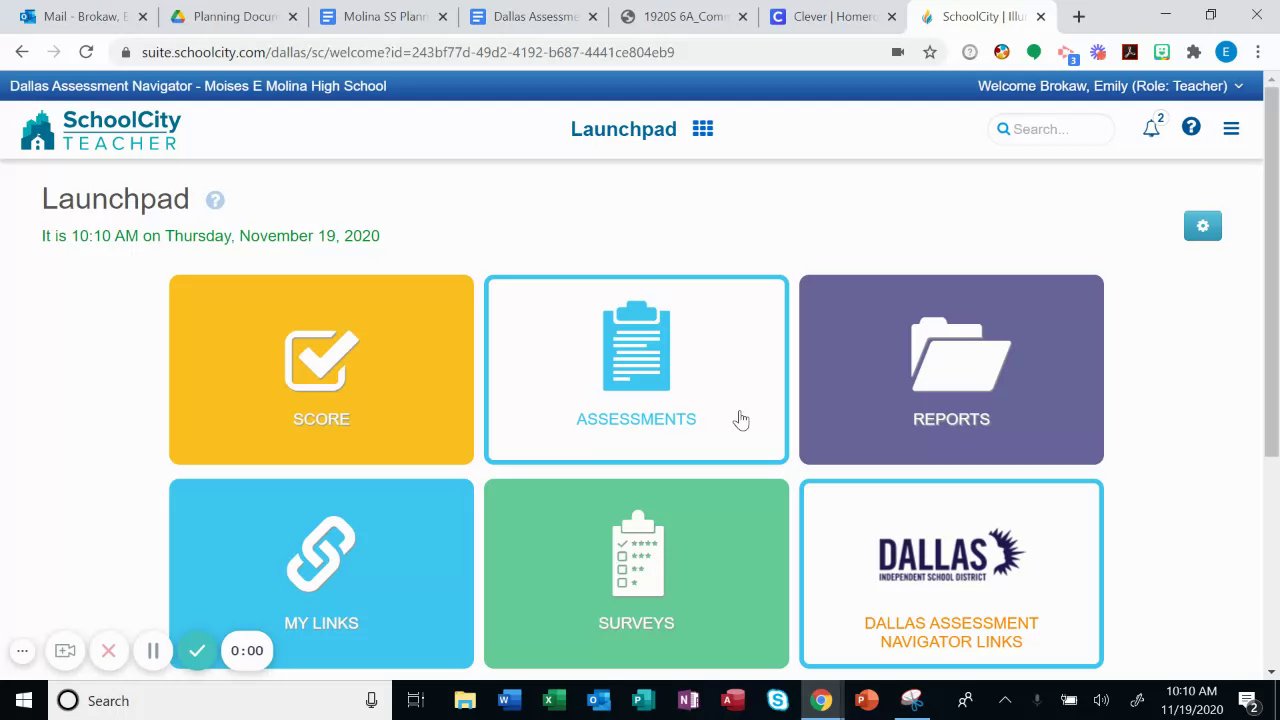Reload the page
The width and height of the screenshot is (1280, 720).
click(86, 52)
